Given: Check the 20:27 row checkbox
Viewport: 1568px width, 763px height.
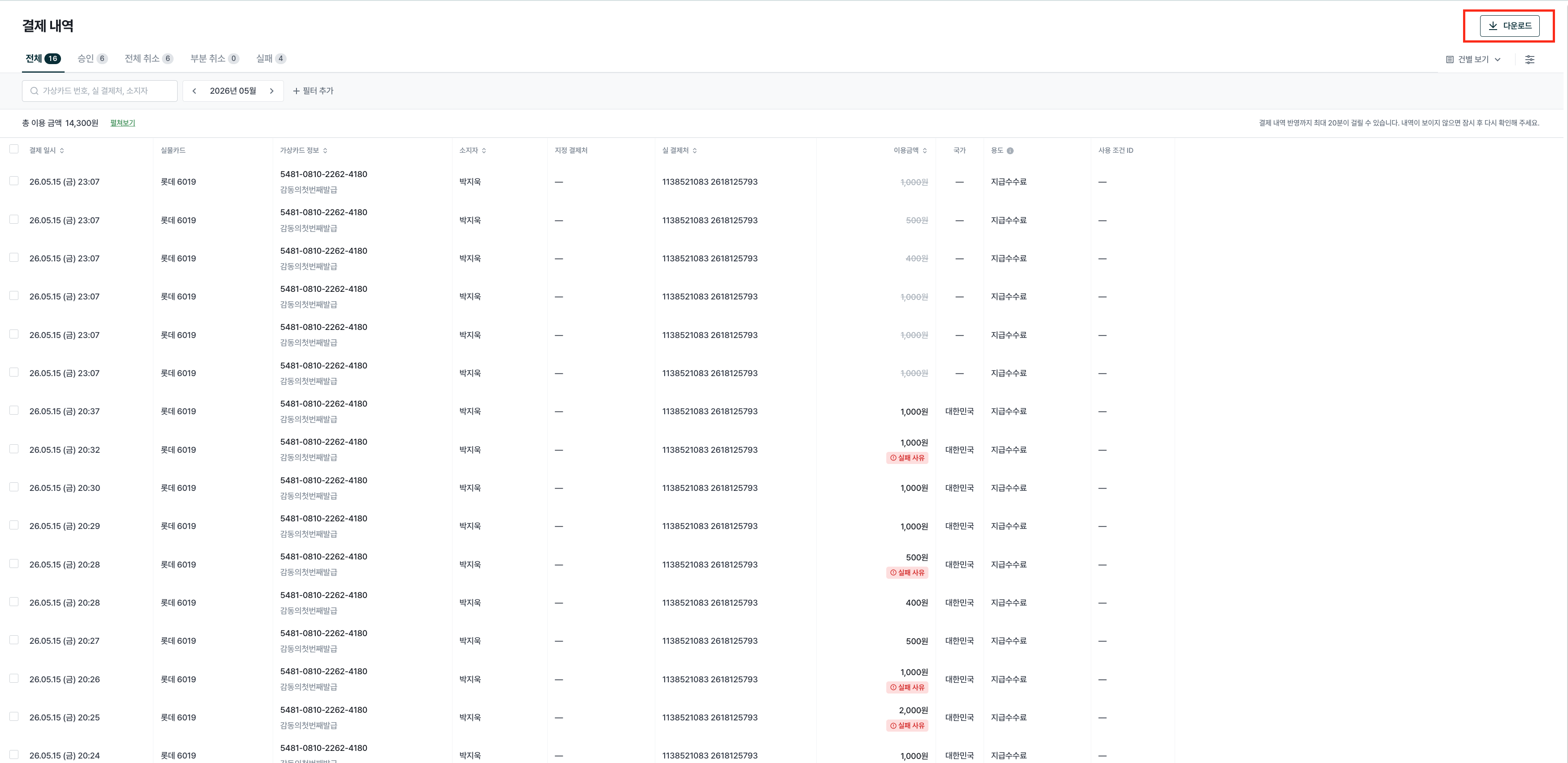Looking at the screenshot, I should tap(14, 639).
